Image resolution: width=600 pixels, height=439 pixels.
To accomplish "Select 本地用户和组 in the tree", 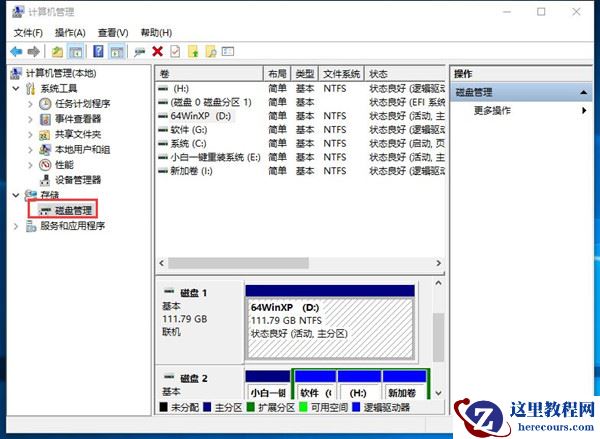I will [83, 150].
